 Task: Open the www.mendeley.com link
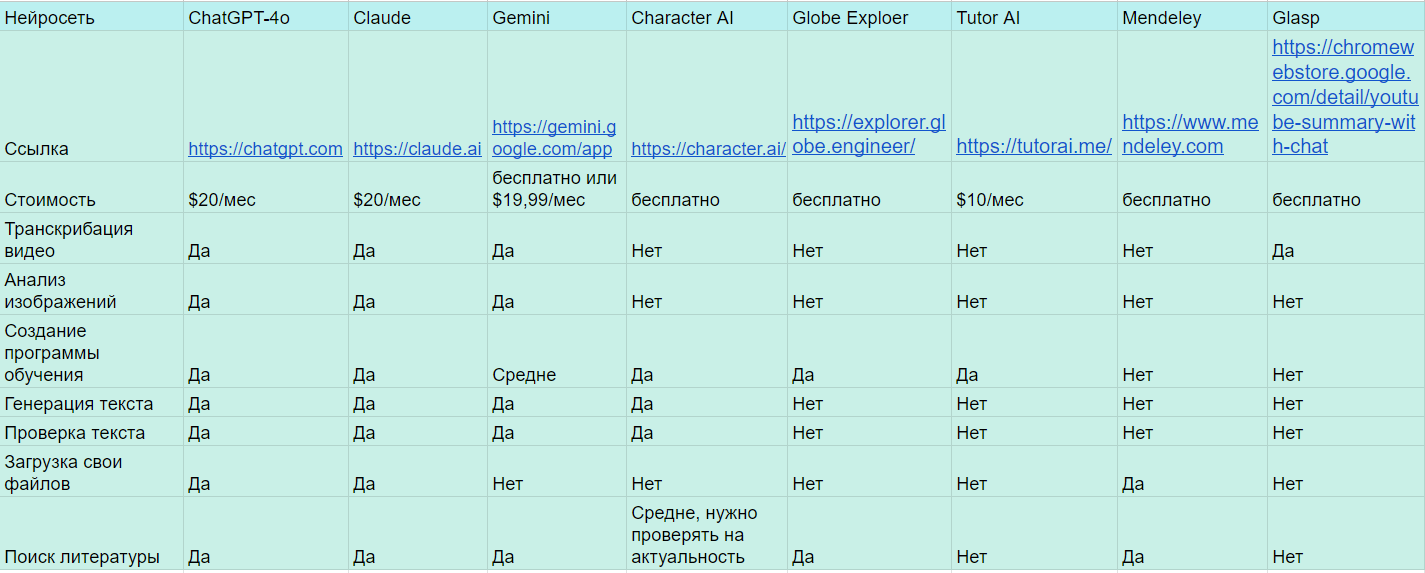pos(1190,134)
